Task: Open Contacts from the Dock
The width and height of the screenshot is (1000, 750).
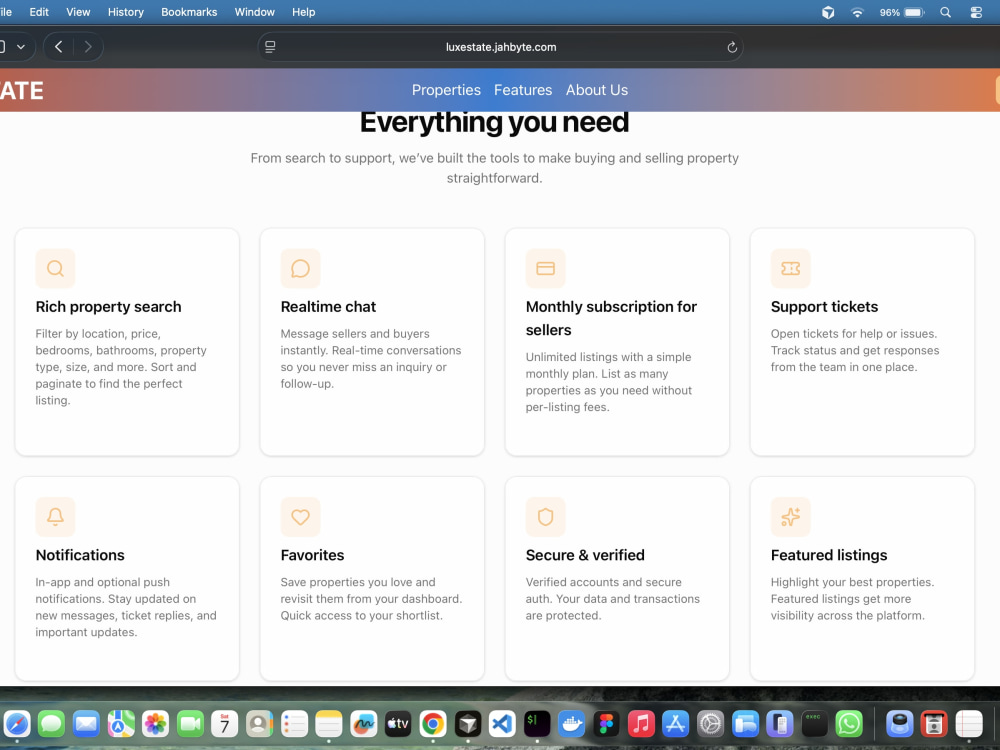Action: [259, 724]
